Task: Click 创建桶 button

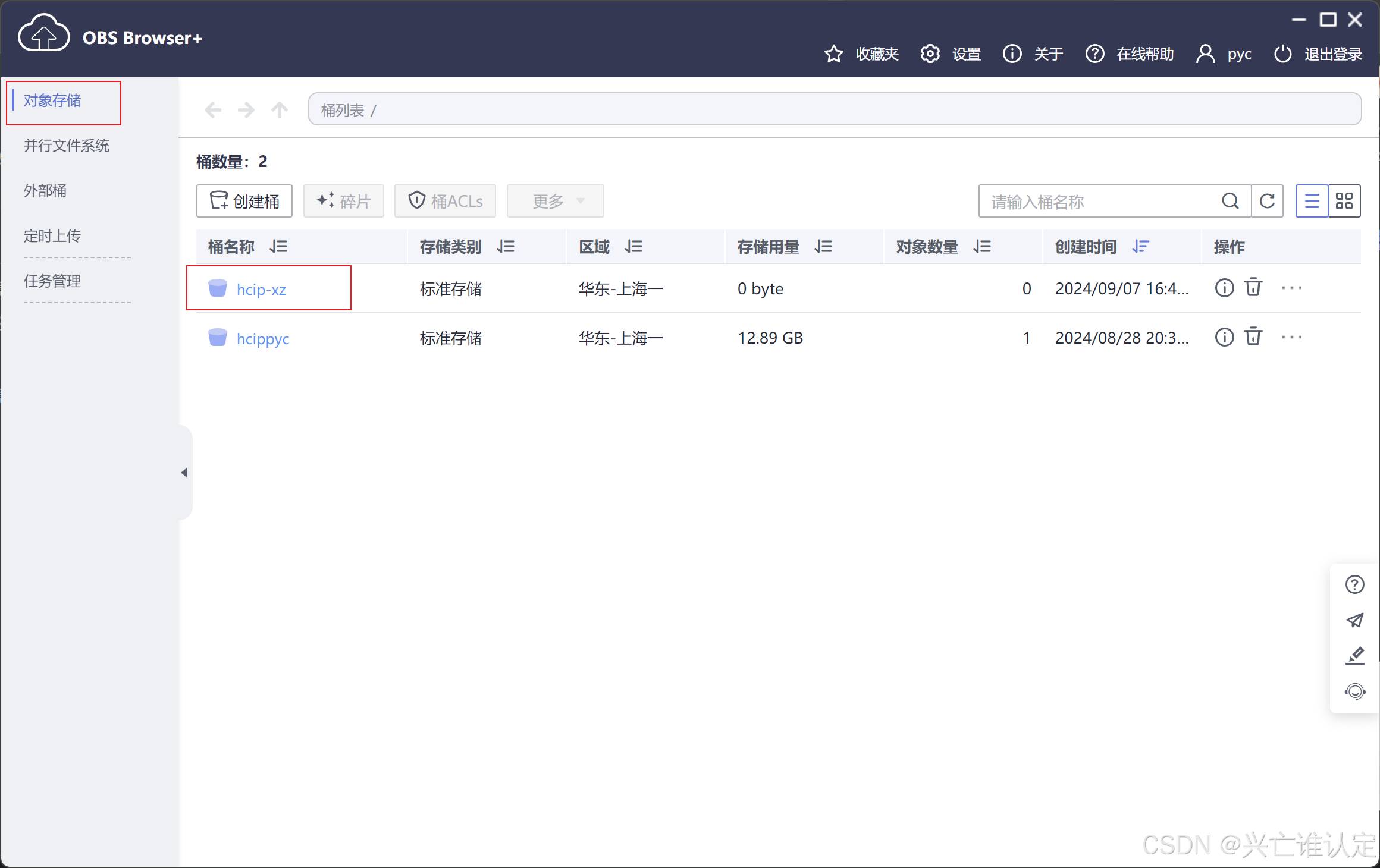Action: point(244,202)
